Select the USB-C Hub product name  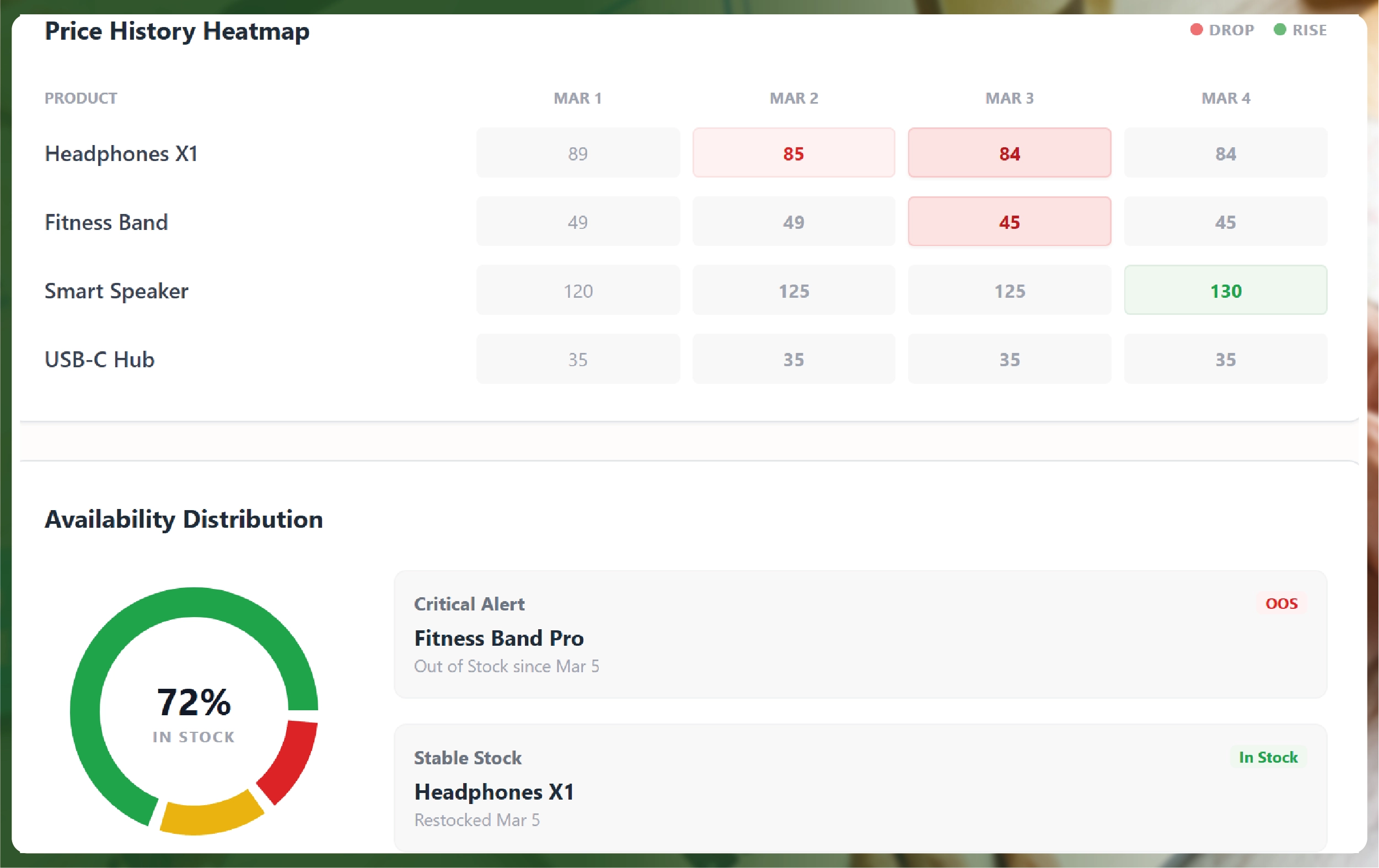click(100, 359)
